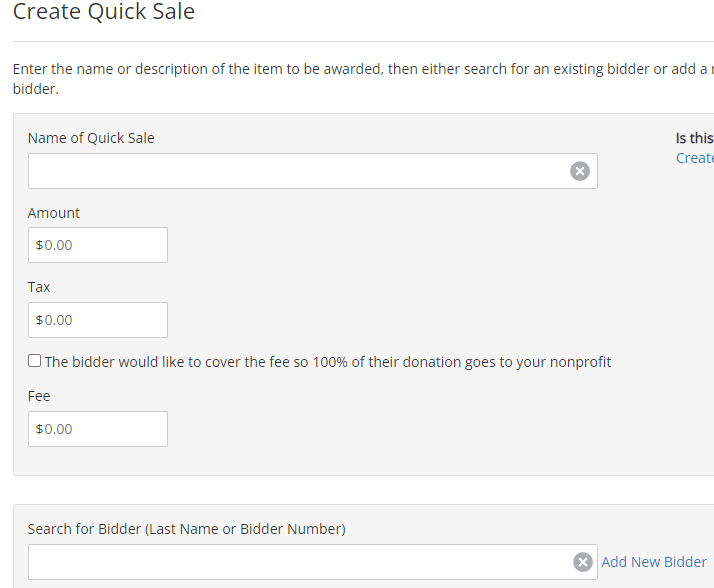
Task: Toggle via the bidder cover fee label text
Action: coord(328,362)
